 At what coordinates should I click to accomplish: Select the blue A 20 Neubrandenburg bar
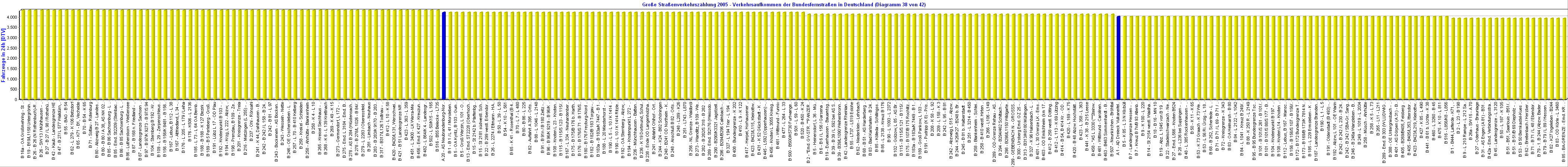(x=444, y=55)
